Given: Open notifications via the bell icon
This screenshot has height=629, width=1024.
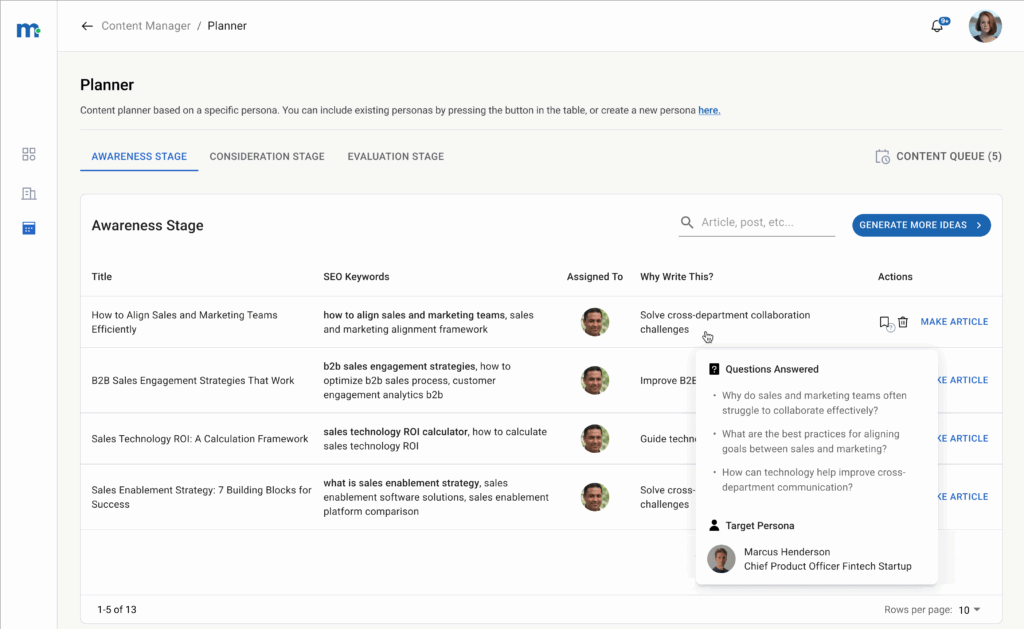Looking at the screenshot, I should pos(936,25).
